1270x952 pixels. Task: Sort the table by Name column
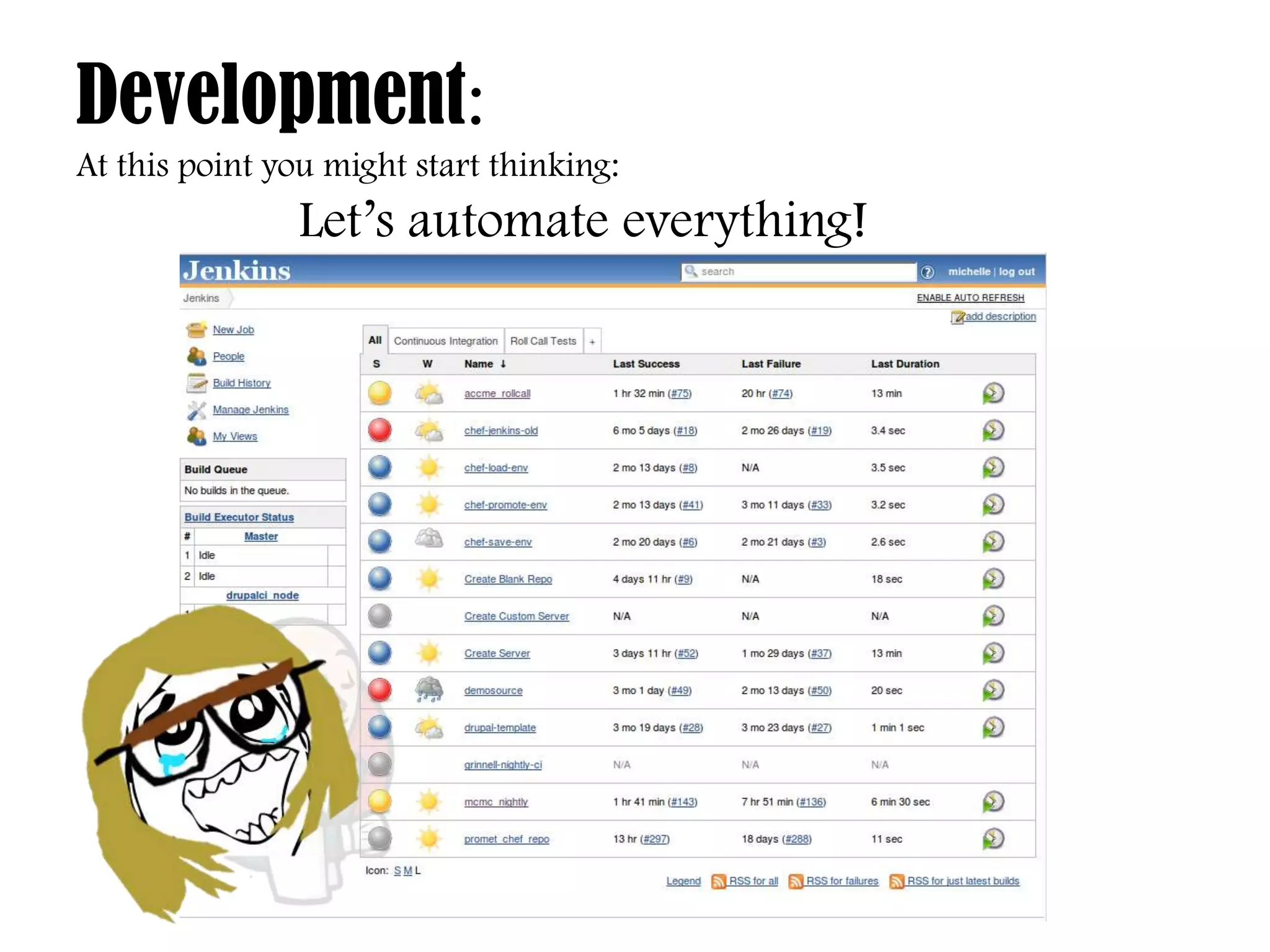coord(485,364)
